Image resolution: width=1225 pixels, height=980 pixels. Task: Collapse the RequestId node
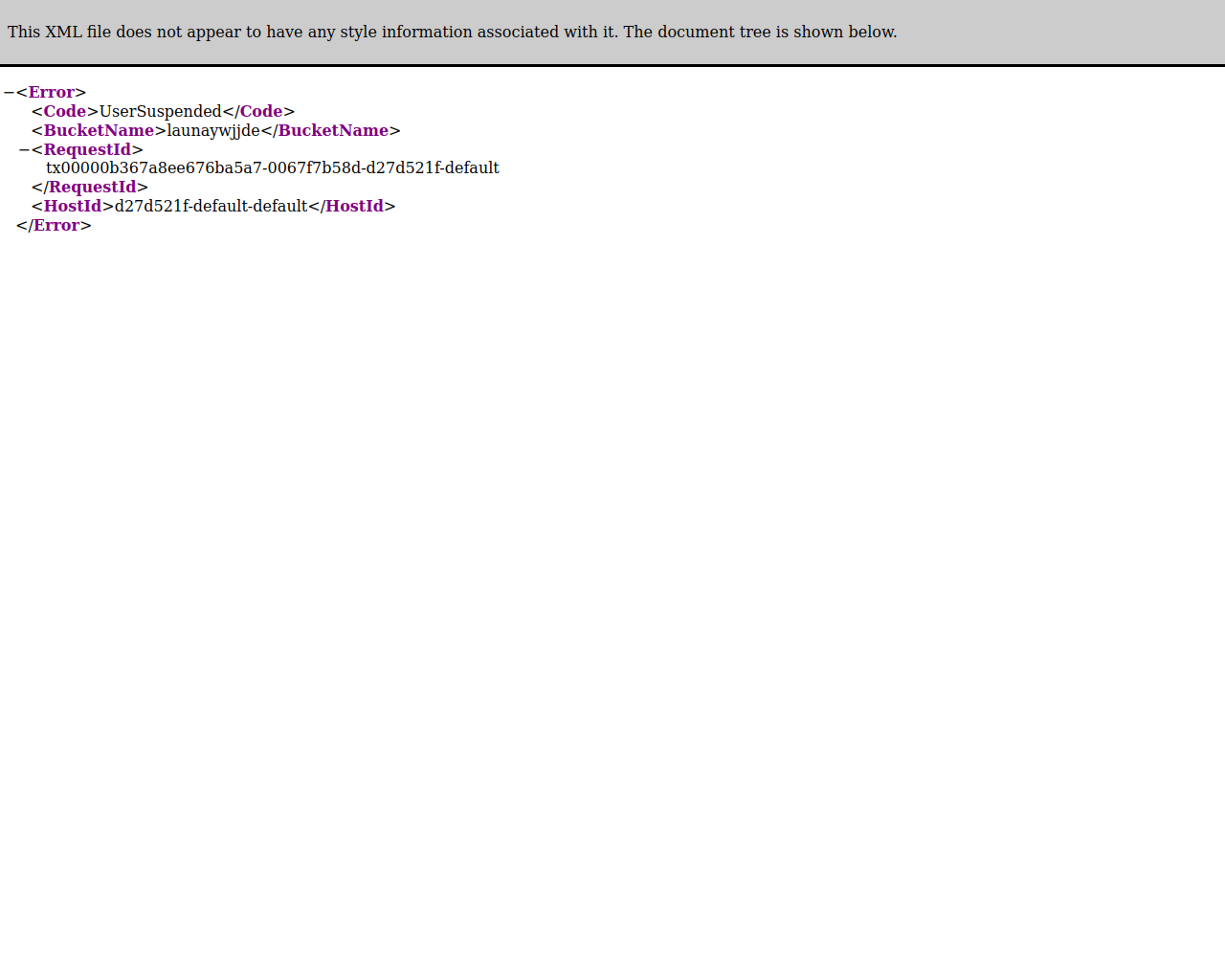pyautogui.click(x=24, y=150)
